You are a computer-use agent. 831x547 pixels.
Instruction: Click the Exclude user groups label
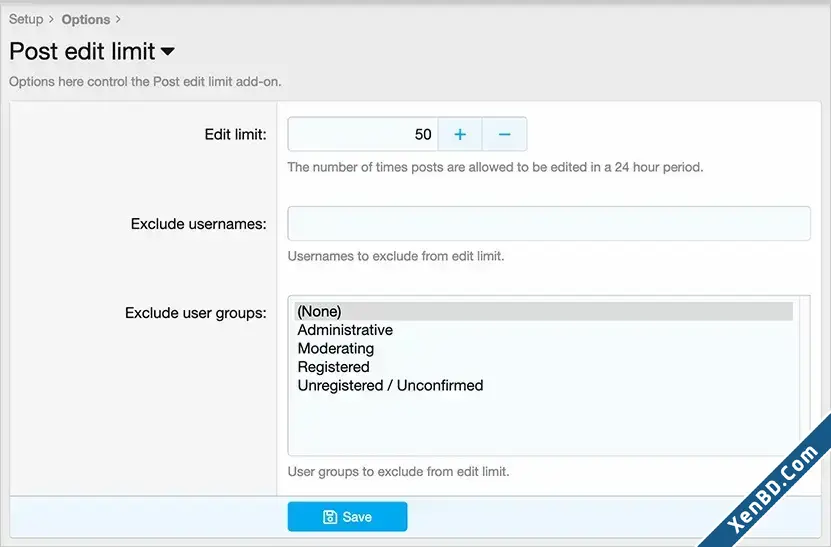coord(196,313)
